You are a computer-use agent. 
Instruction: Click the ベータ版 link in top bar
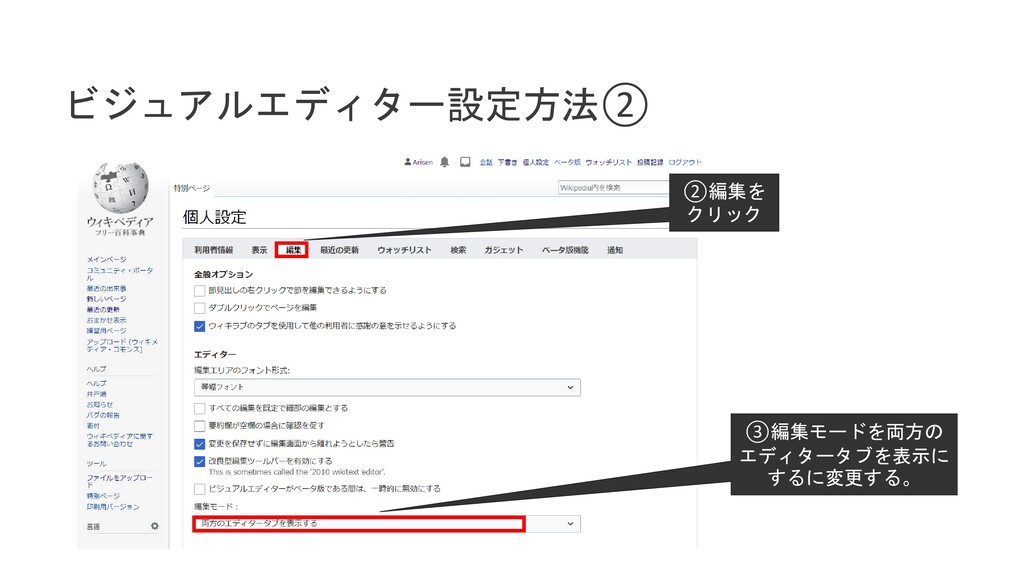(568, 162)
